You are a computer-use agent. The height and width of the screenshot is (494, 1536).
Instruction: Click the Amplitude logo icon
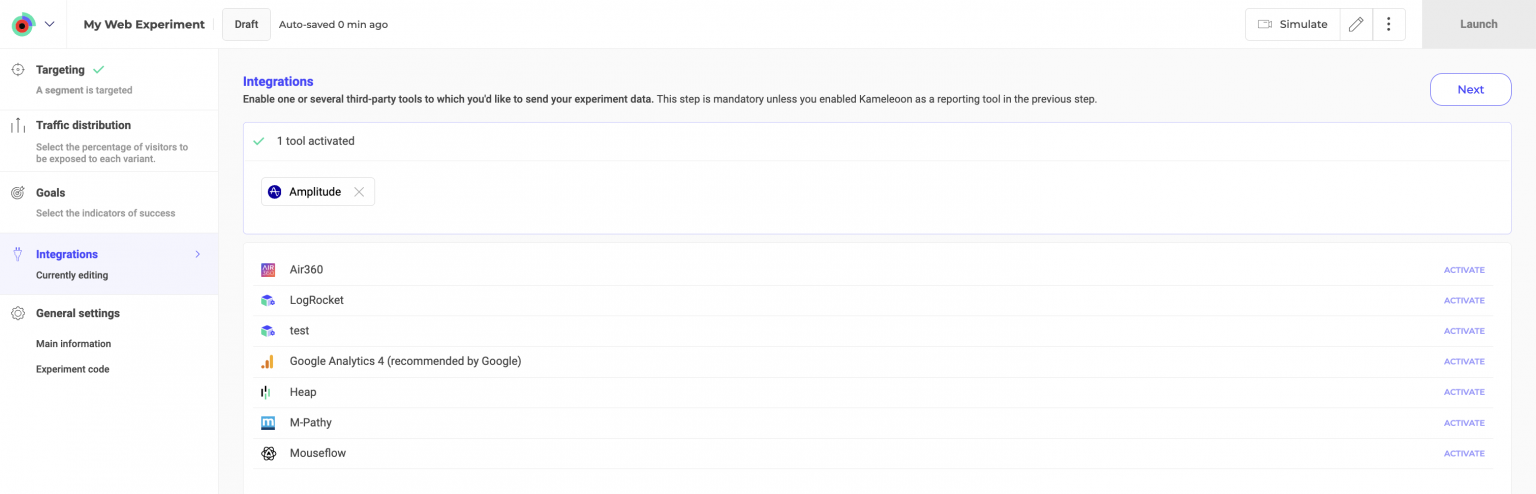pos(275,192)
